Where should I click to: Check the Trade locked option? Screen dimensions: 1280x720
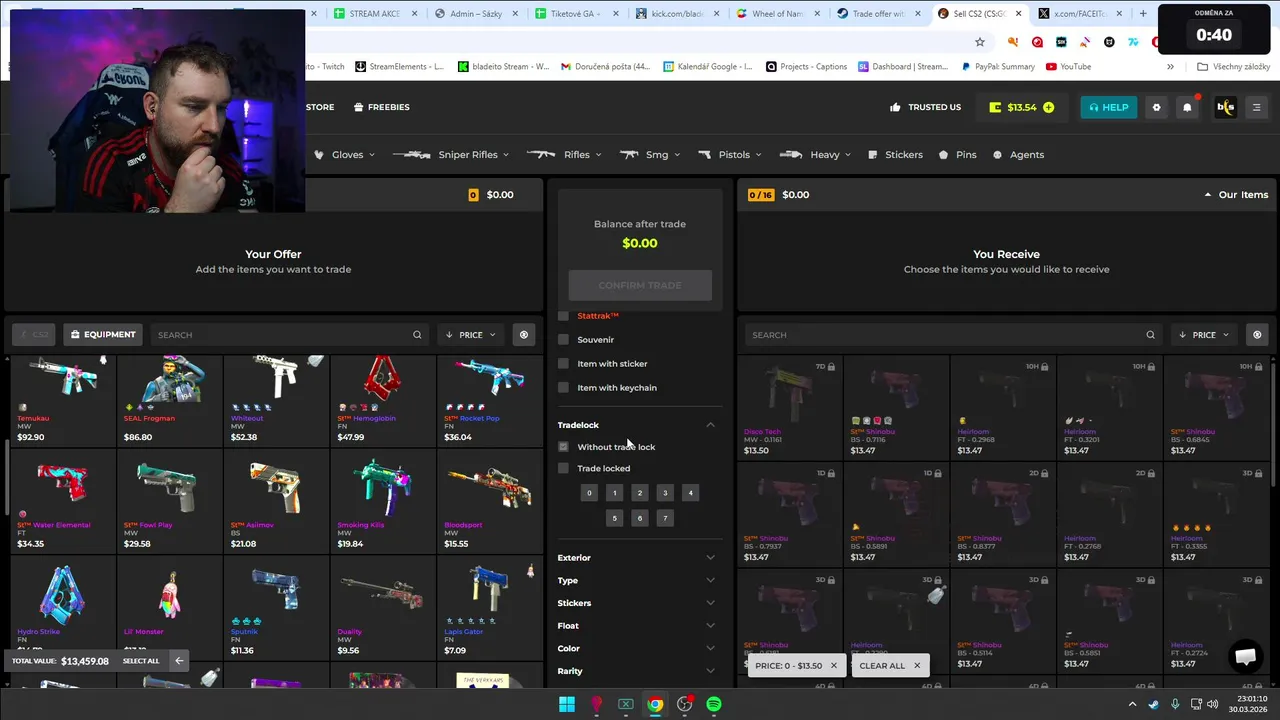click(x=563, y=468)
